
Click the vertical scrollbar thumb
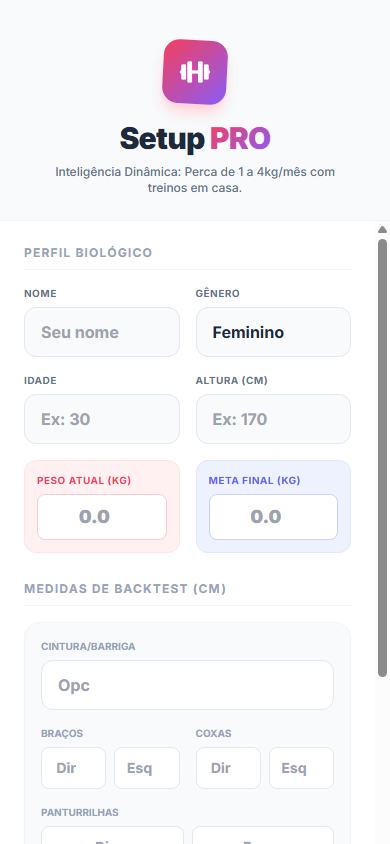(382, 458)
